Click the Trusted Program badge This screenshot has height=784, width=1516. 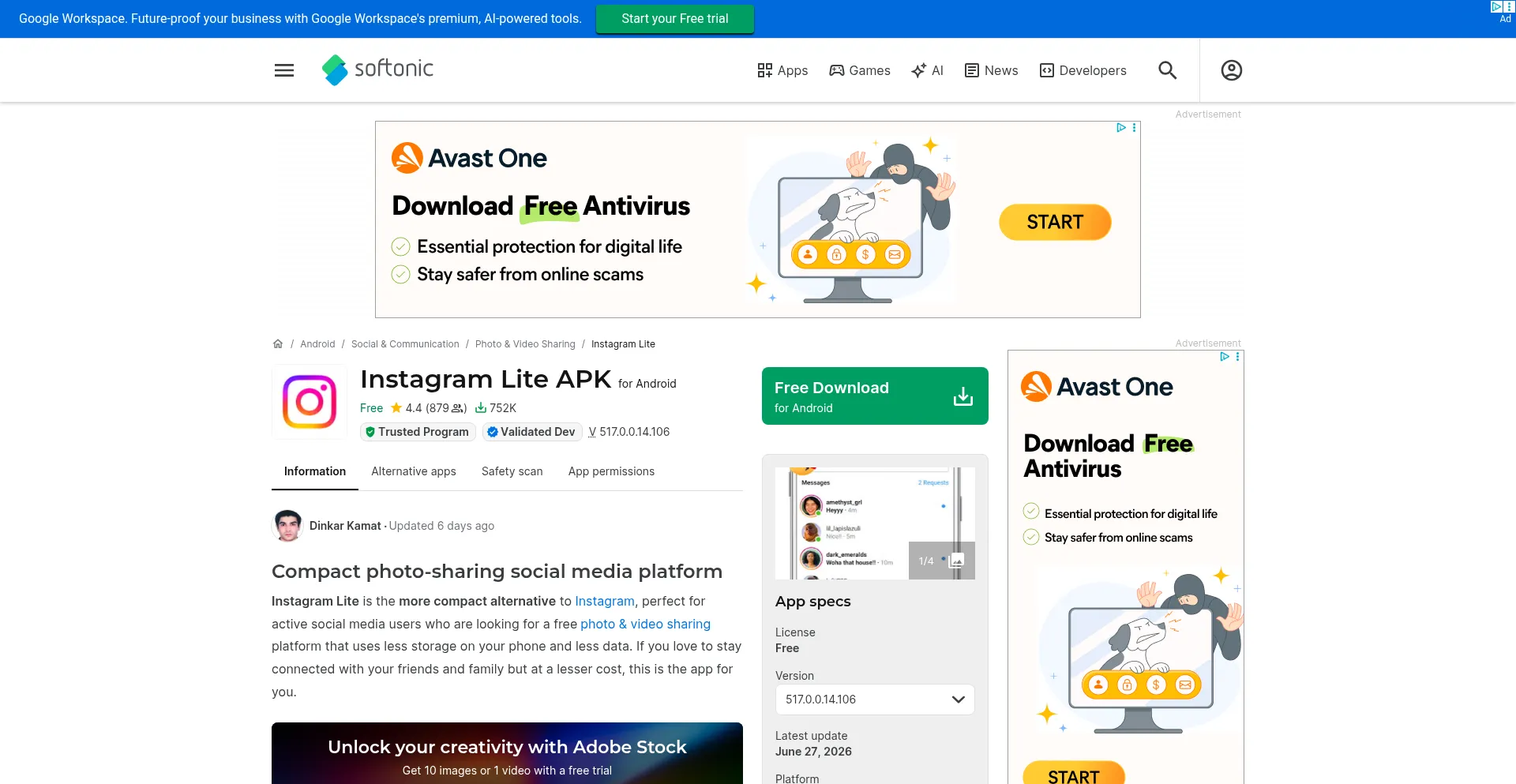coord(418,432)
